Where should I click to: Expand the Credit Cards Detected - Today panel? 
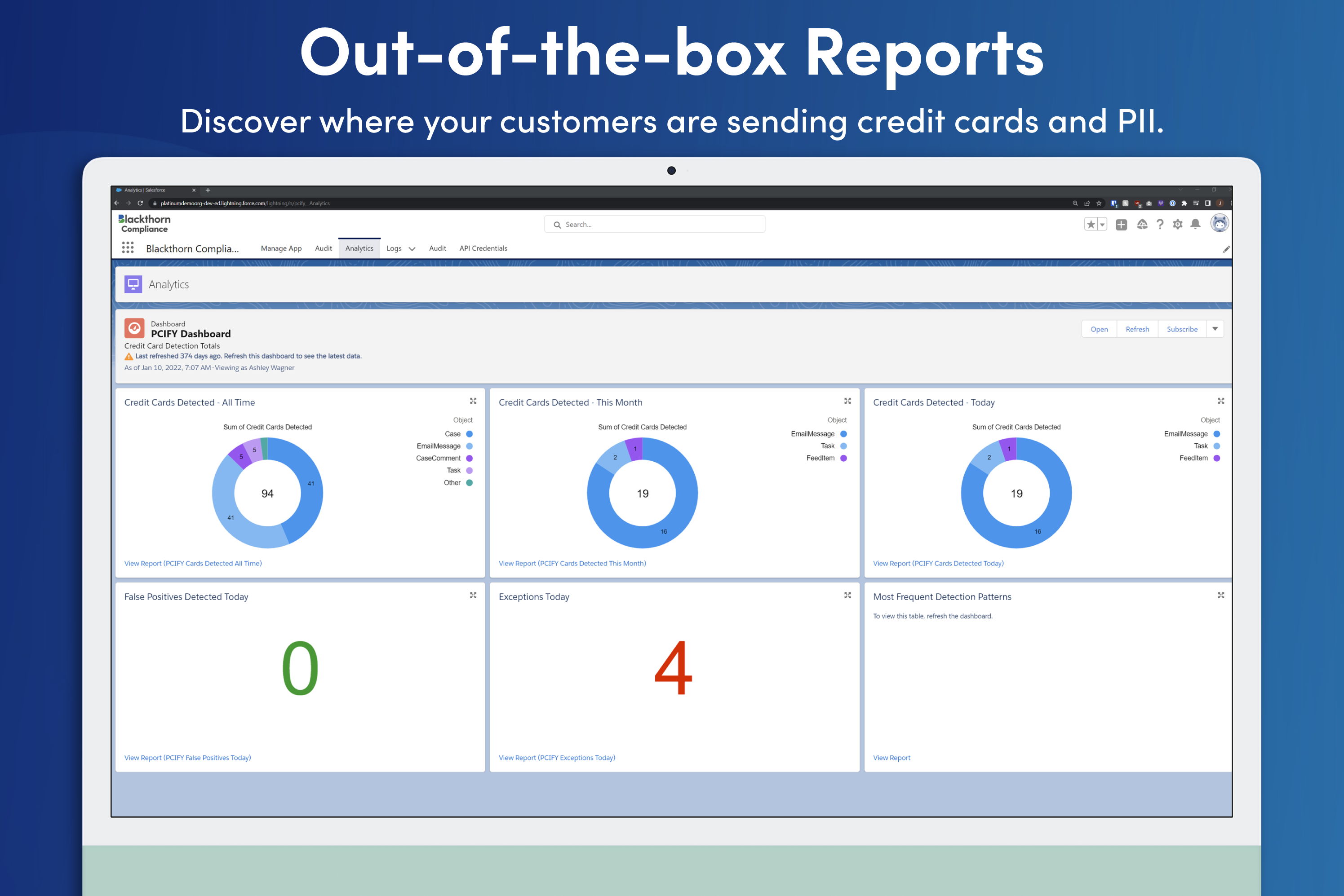[x=1220, y=401]
